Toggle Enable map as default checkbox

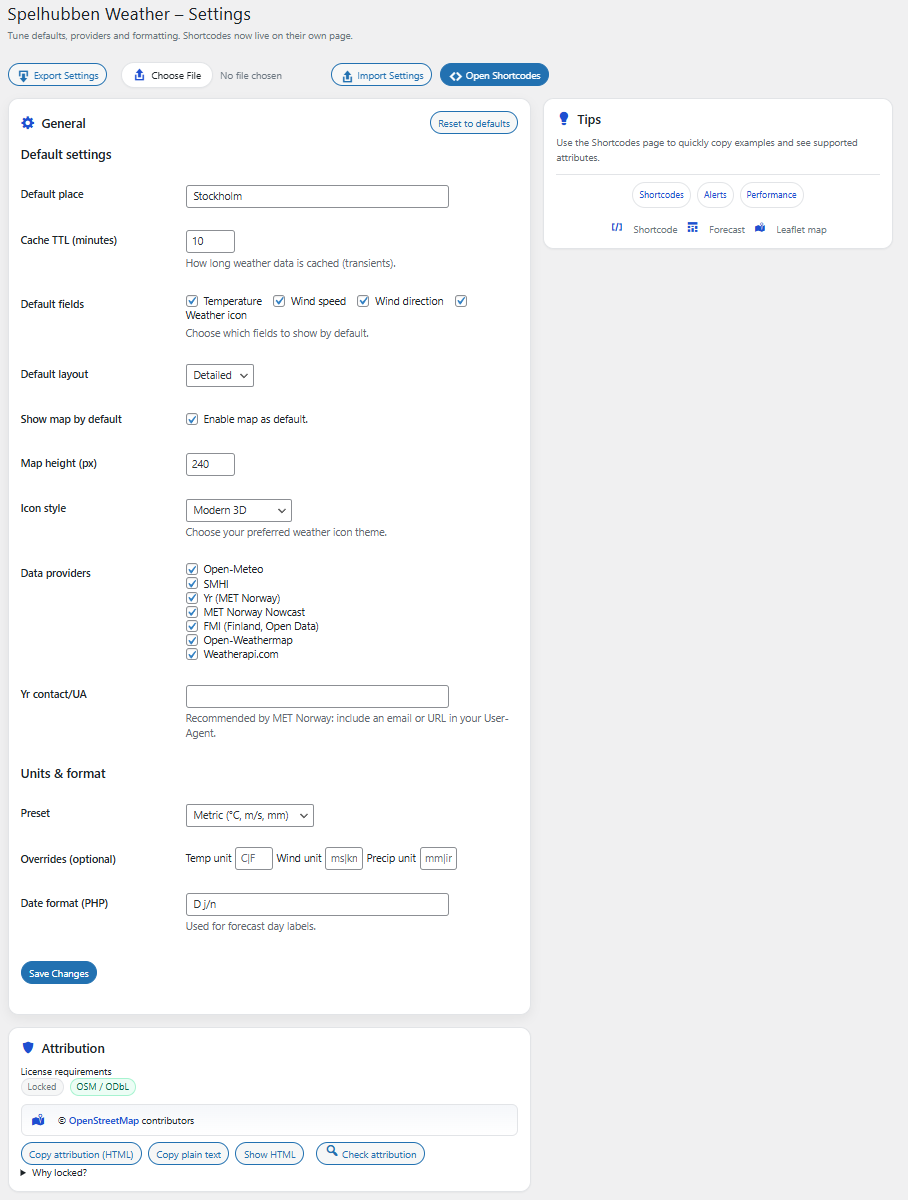pos(192,419)
